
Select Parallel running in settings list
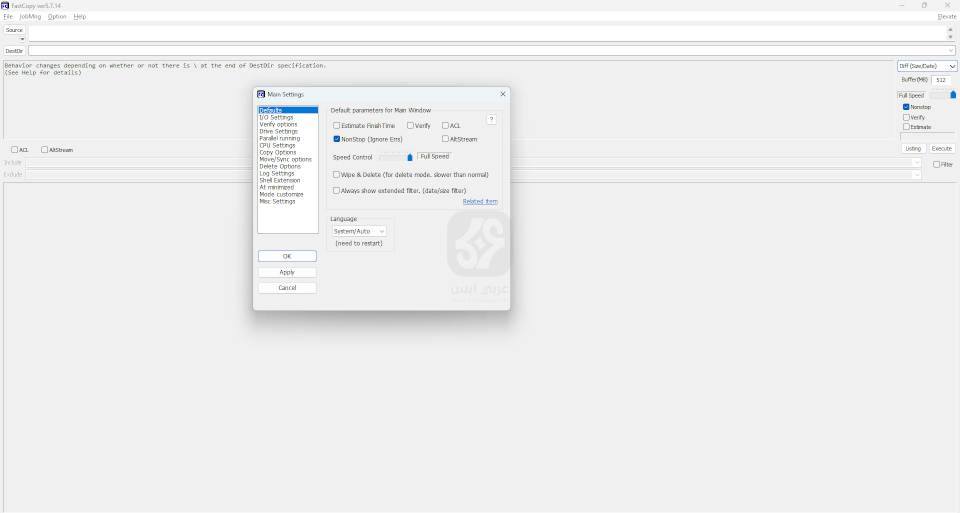tap(288, 138)
